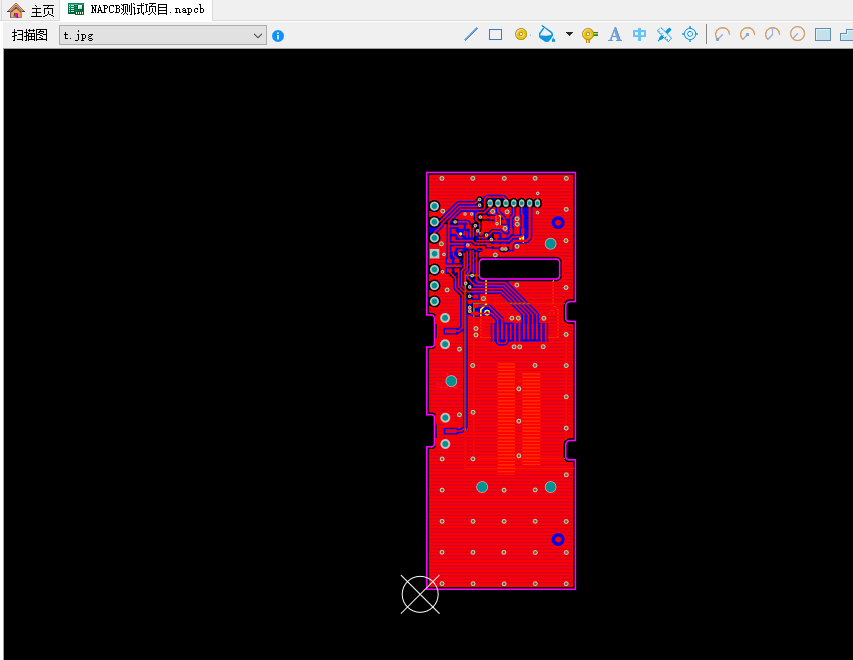
Task: Select the paint bucket fill tool
Action: [546, 35]
